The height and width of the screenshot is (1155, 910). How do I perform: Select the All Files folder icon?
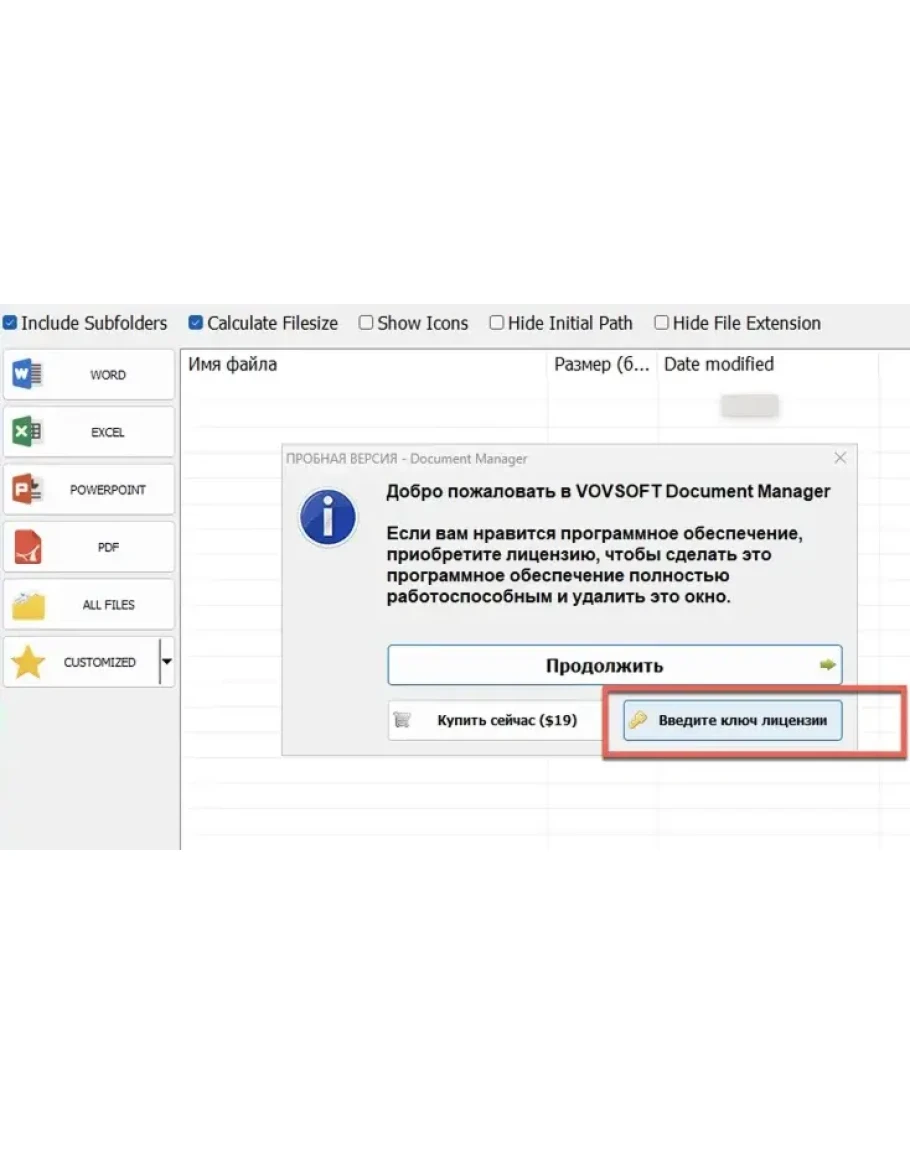point(27,605)
